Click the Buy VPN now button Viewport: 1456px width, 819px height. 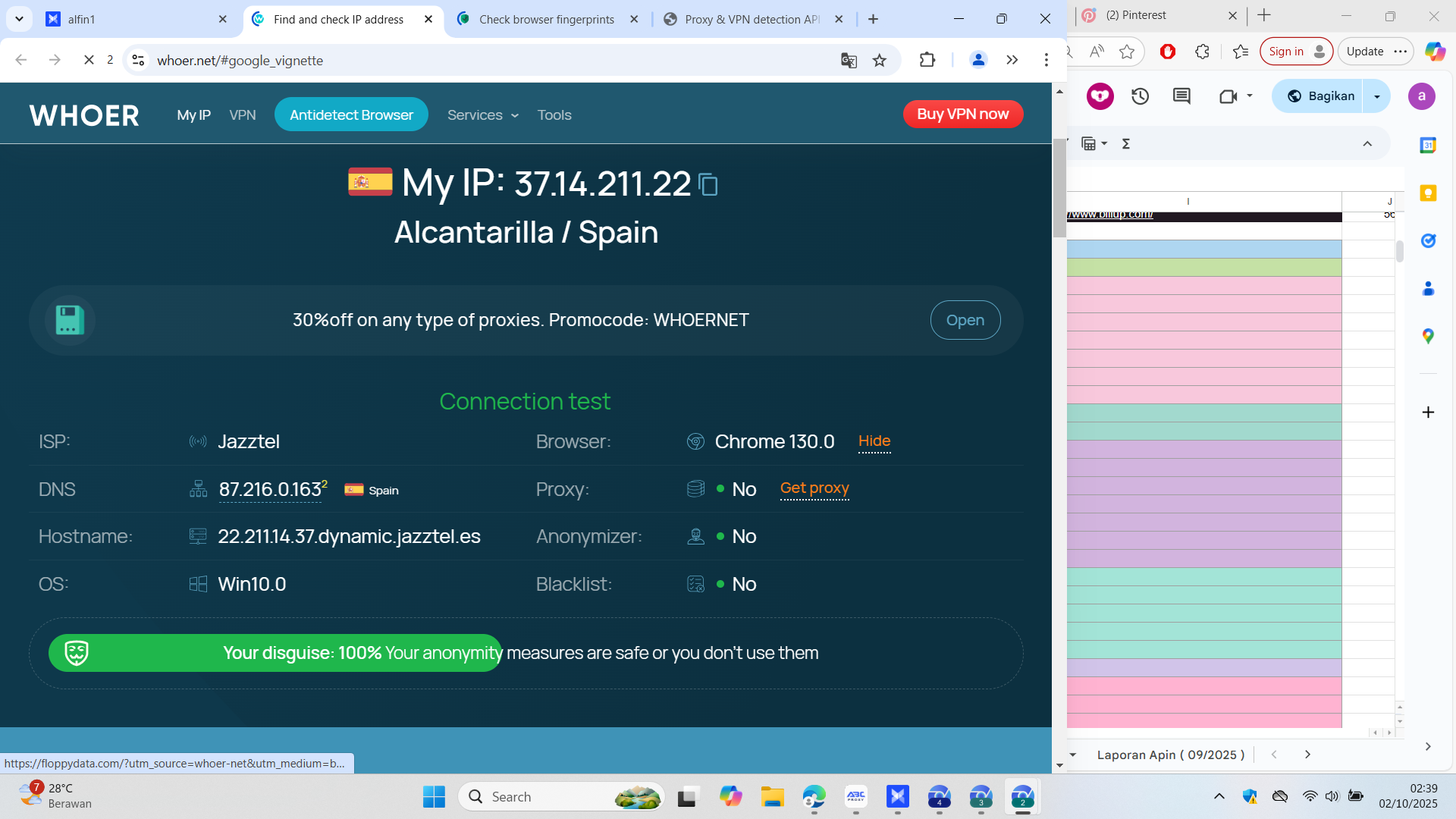(x=962, y=115)
